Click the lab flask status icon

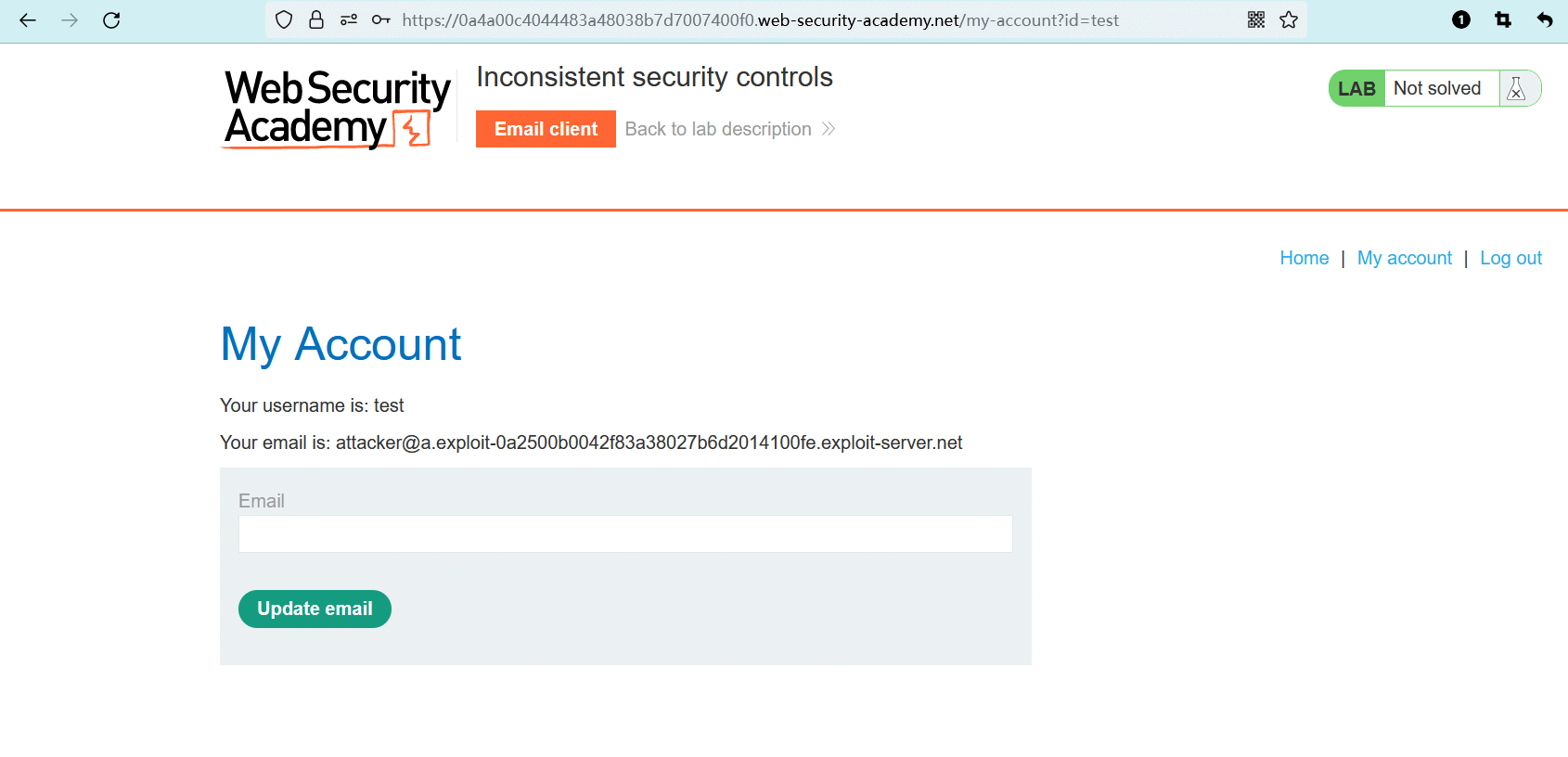1517,89
